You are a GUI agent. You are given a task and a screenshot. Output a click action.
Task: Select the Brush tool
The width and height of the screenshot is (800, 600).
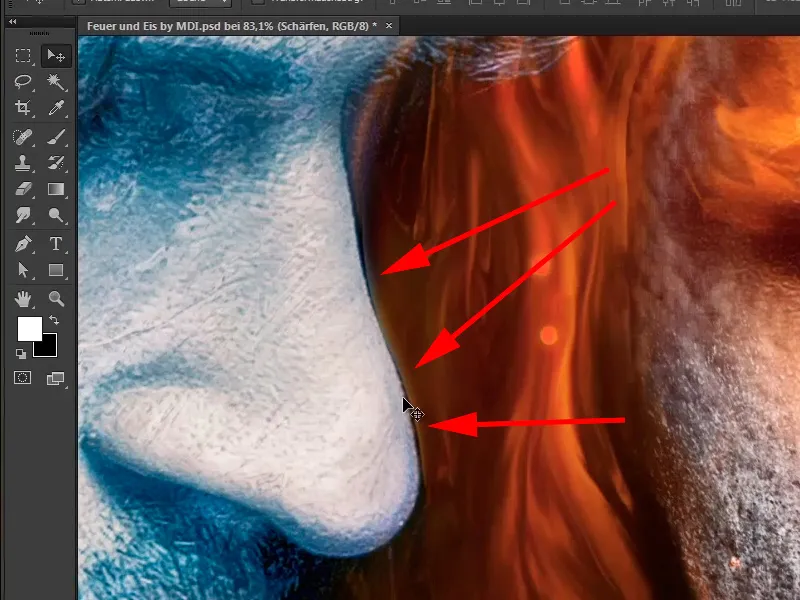[x=56, y=137]
